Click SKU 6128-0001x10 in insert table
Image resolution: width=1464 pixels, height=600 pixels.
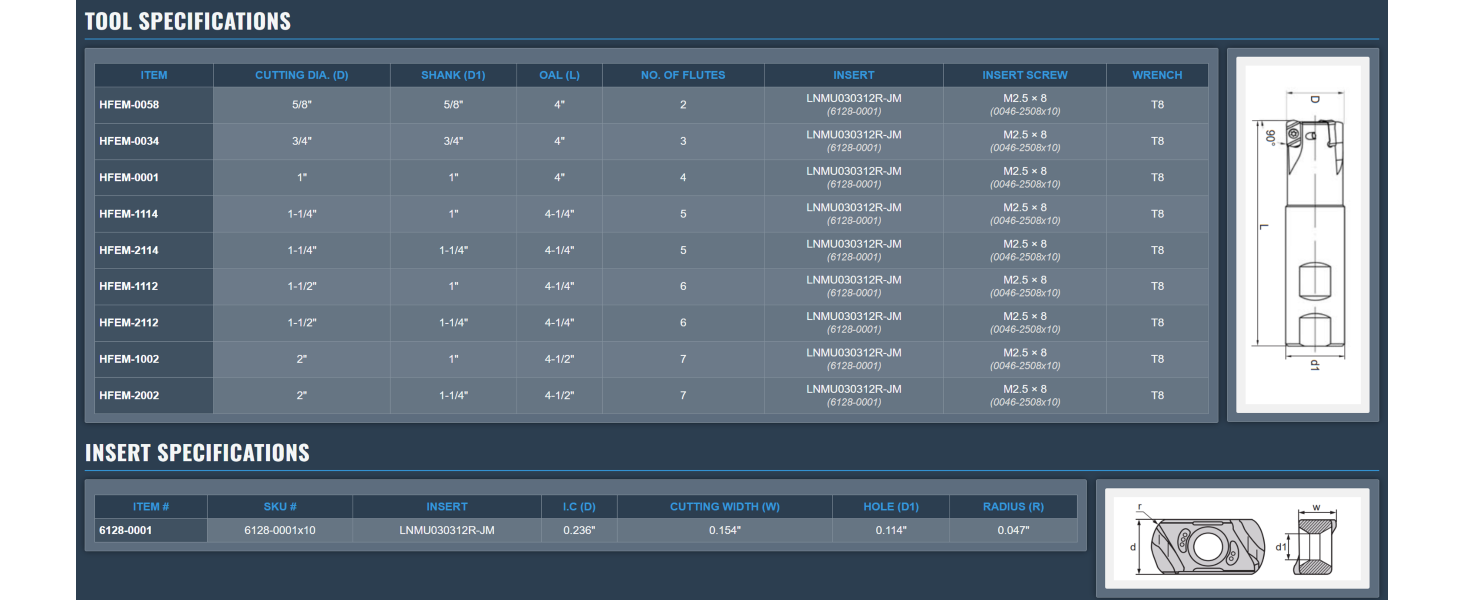[x=279, y=530]
